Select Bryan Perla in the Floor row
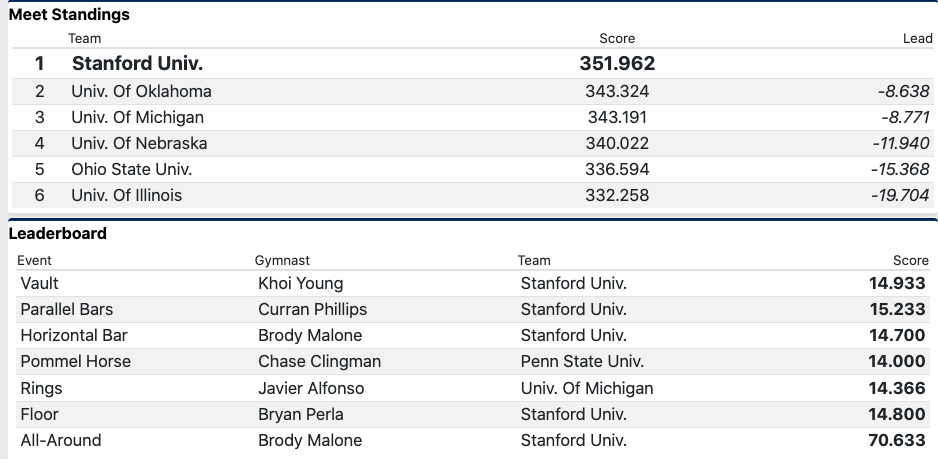The image size is (938, 459). [301, 414]
